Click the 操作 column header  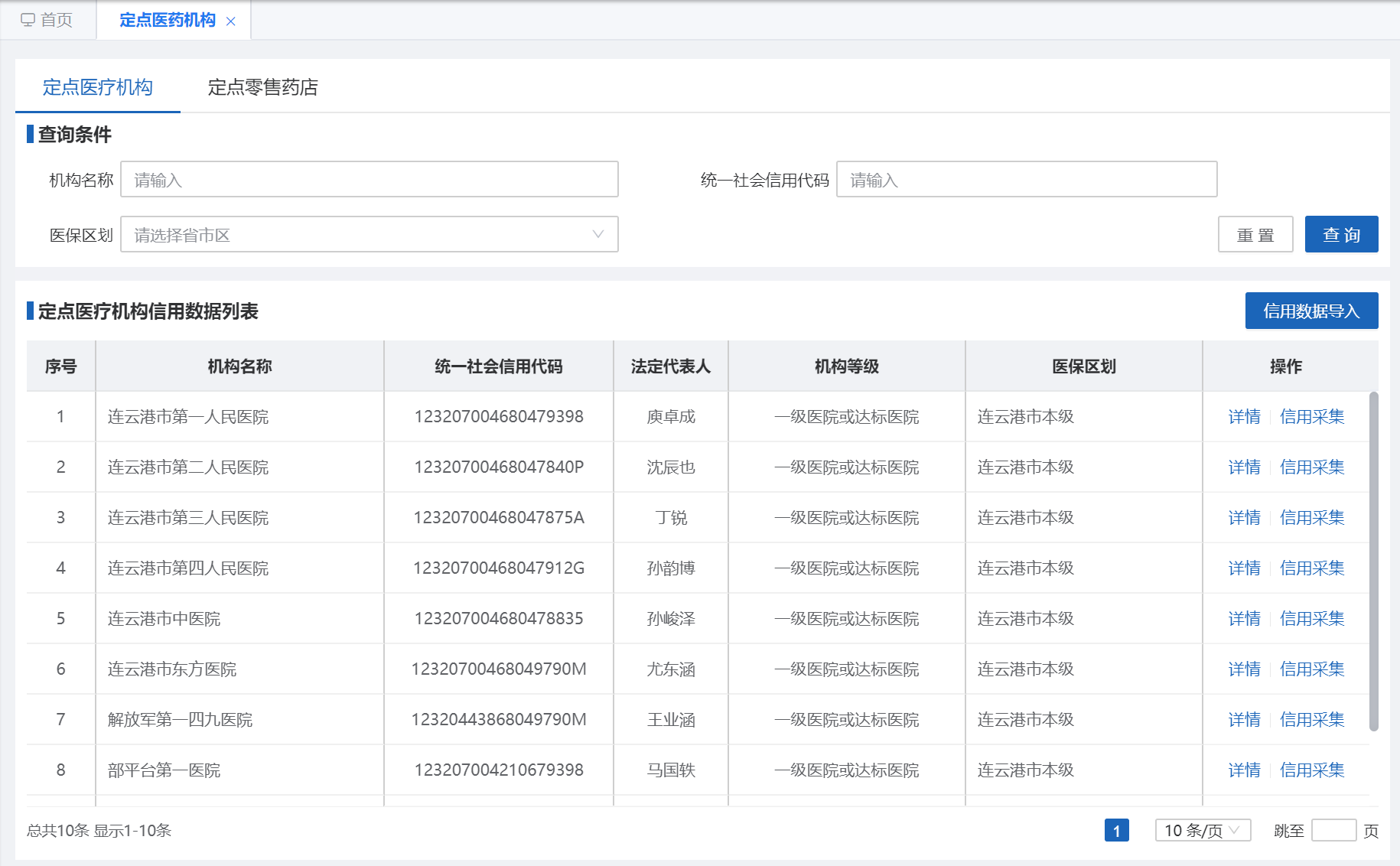(1286, 366)
